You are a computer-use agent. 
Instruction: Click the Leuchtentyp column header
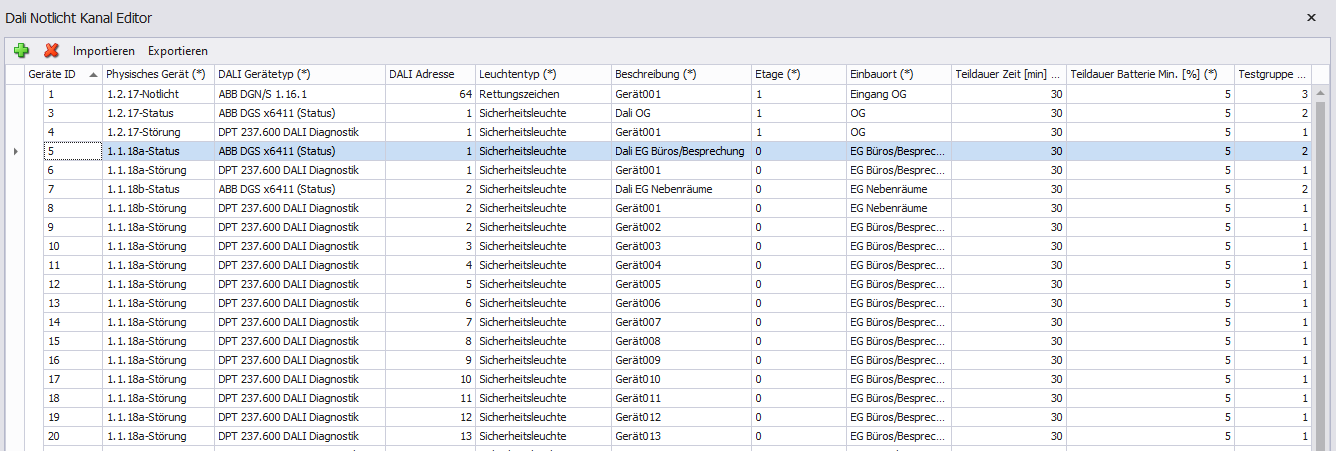pos(543,74)
